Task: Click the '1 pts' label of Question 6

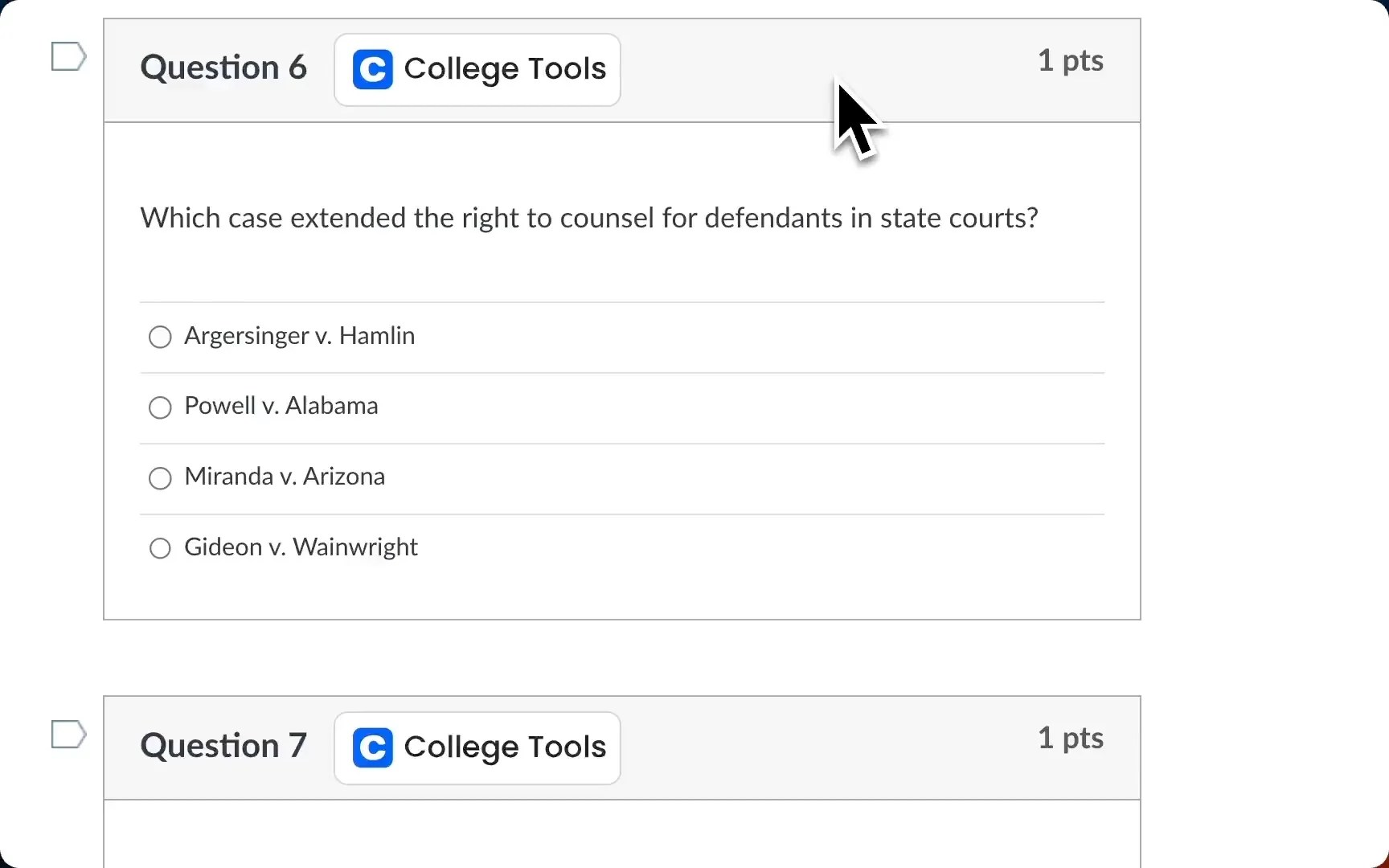Action: 1070,61
